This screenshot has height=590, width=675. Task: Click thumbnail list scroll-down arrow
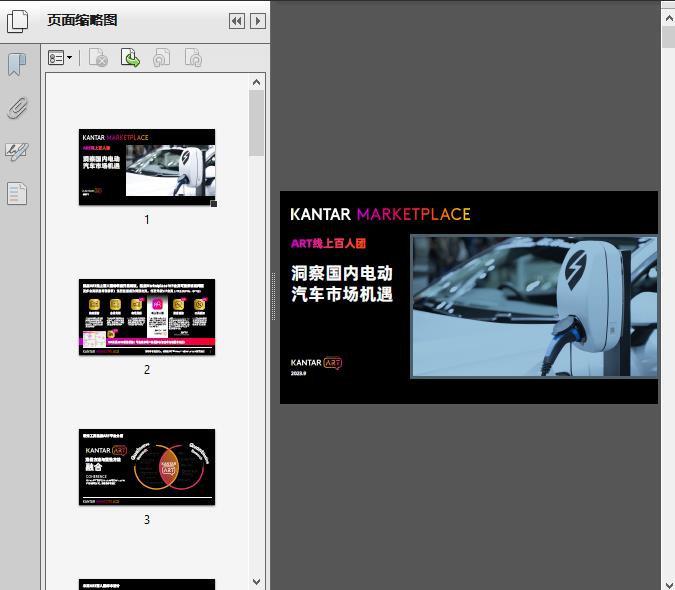(257, 582)
